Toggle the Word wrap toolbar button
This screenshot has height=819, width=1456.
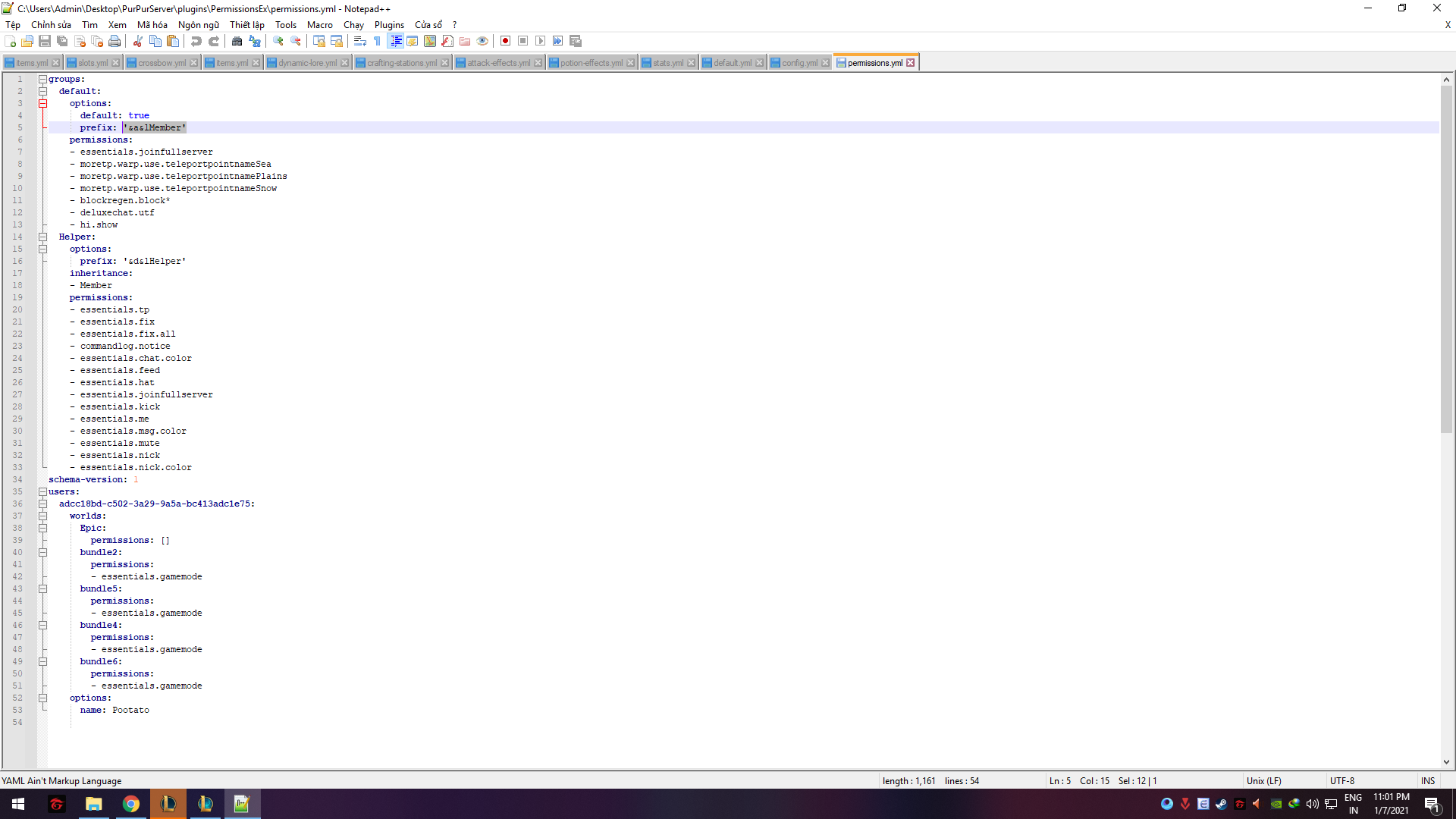360,41
